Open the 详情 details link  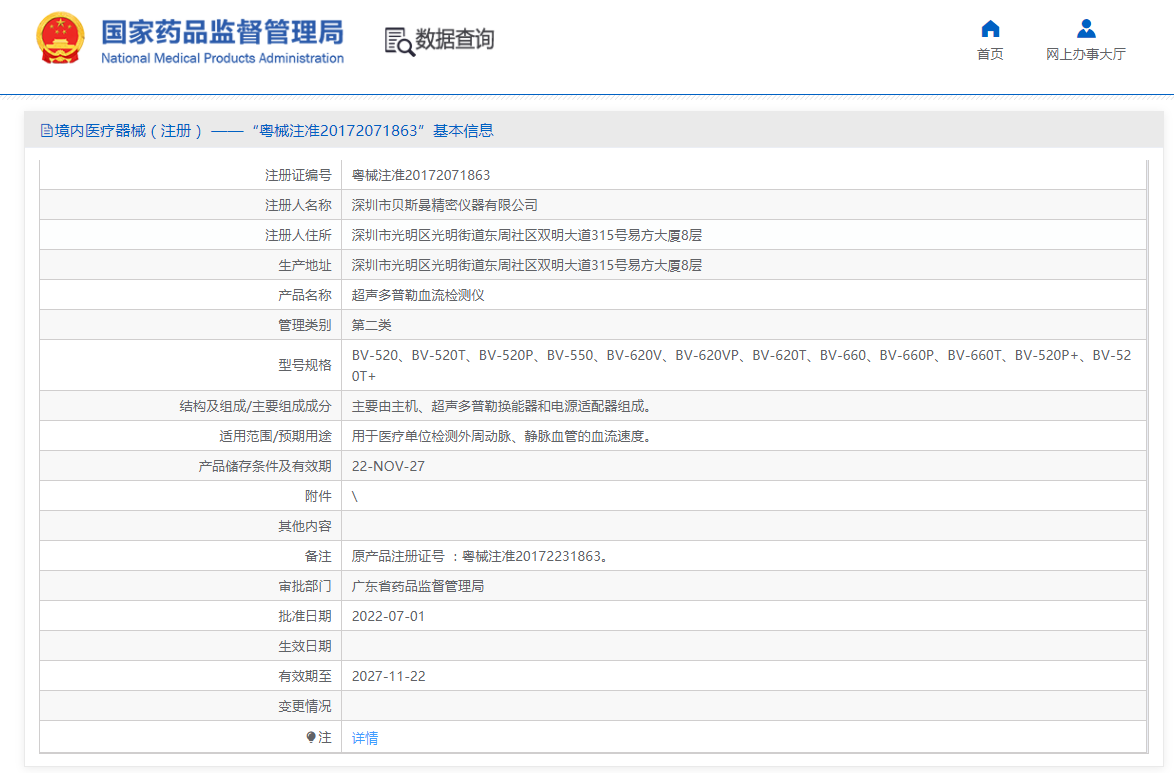click(x=365, y=738)
